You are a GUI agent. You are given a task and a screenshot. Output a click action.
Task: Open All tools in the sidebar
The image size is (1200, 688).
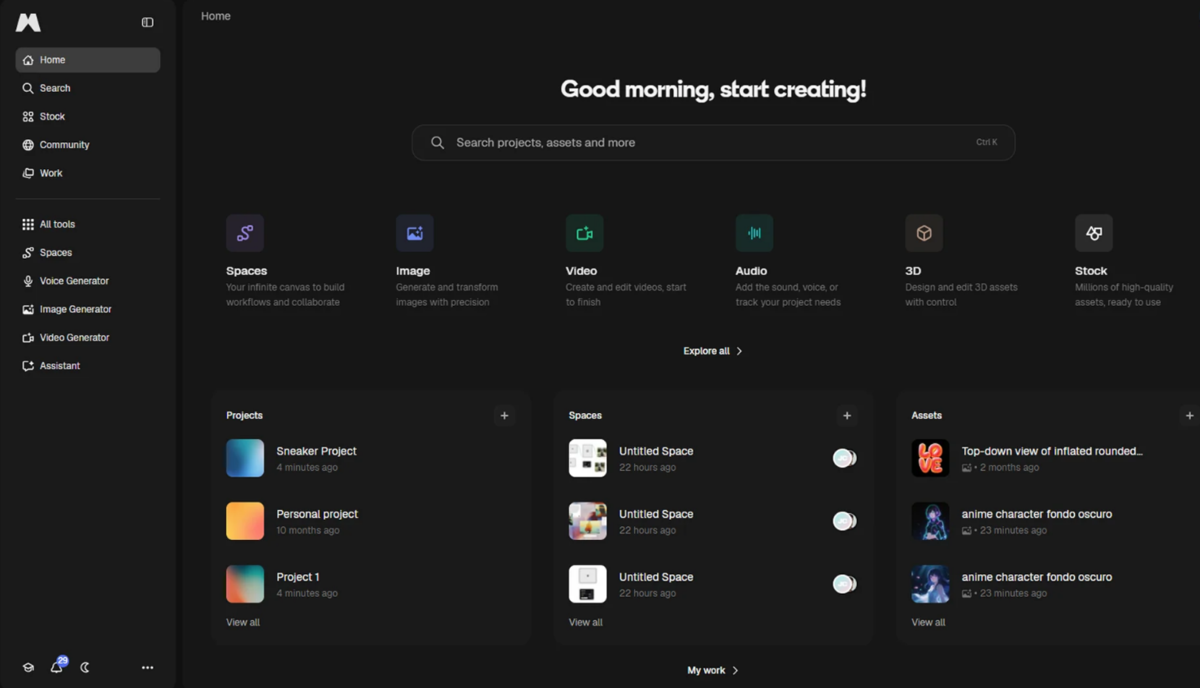(88, 224)
